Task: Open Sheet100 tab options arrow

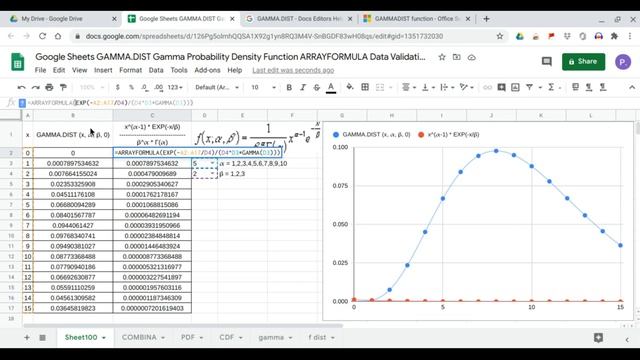Action: tap(104, 338)
